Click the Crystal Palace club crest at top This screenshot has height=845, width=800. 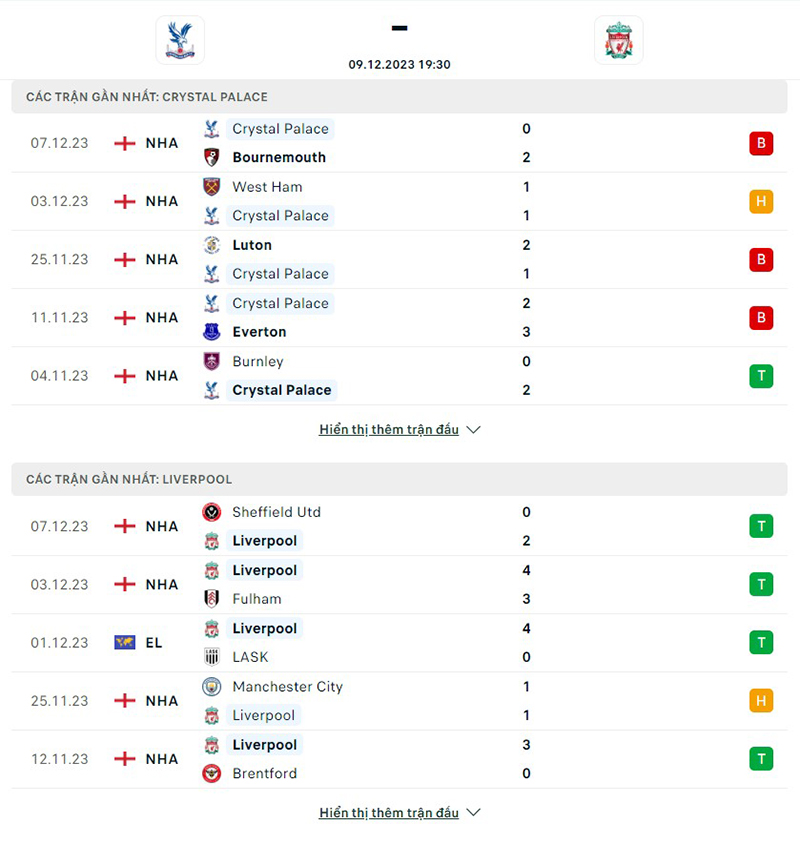[181, 40]
